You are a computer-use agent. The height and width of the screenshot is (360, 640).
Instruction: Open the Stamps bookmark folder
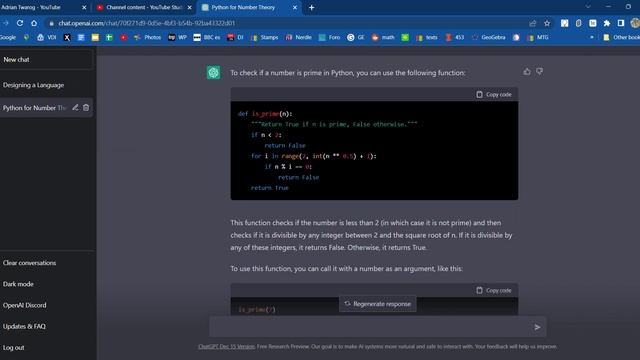(x=264, y=37)
